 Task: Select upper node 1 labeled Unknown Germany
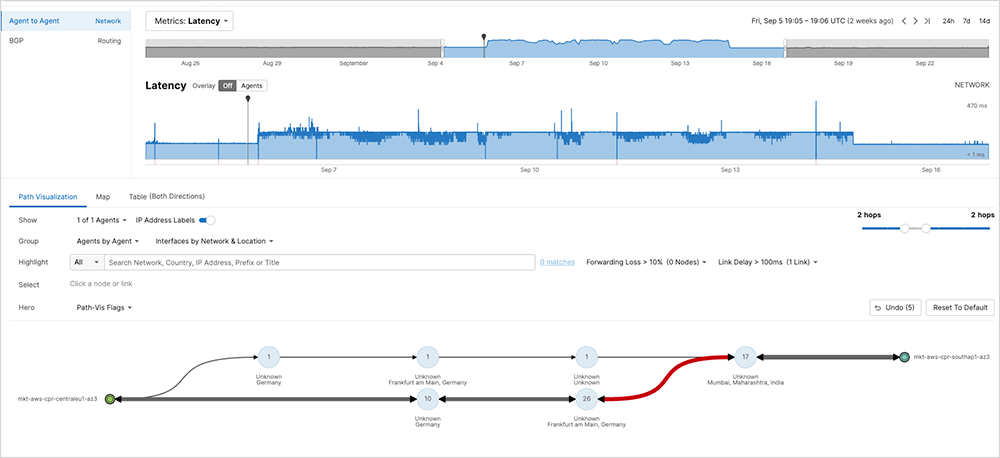(x=268, y=357)
